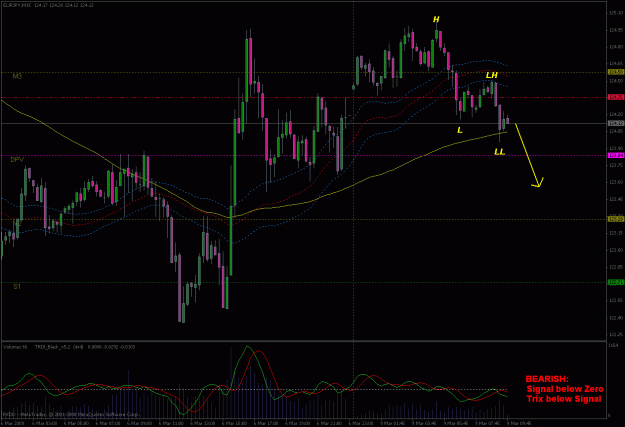625x427 pixels.
Task: Click the 6 Mar 19:00 time label
Action: pyautogui.click(x=299, y=423)
